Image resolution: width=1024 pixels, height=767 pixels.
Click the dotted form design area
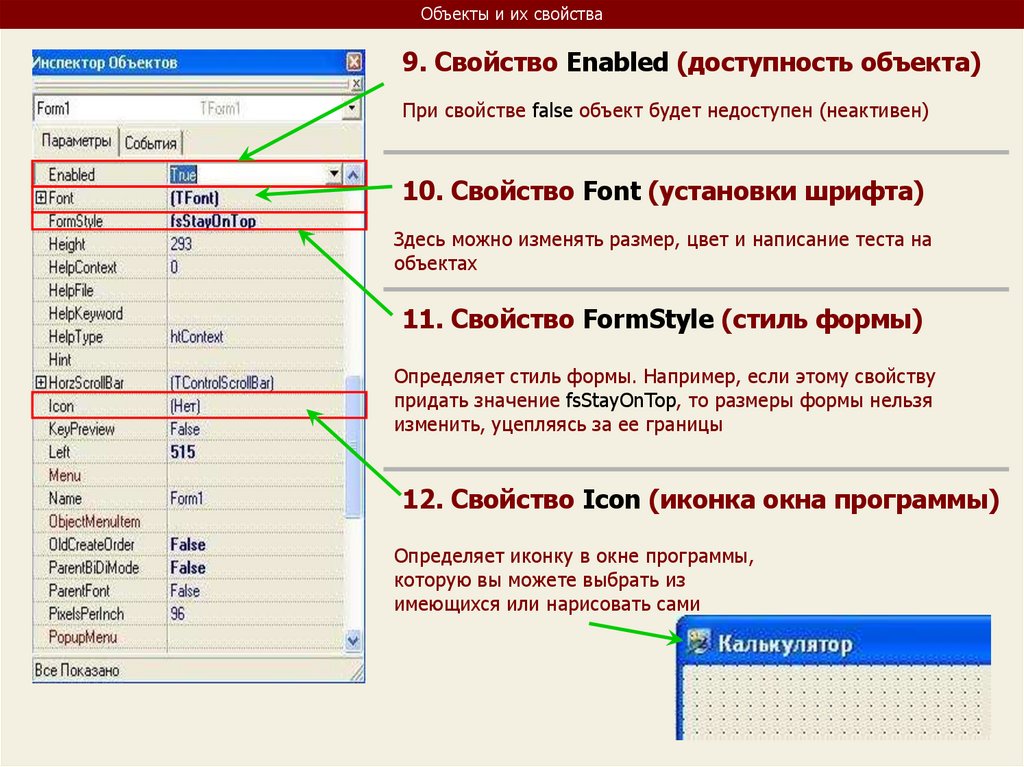[x=836, y=702]
